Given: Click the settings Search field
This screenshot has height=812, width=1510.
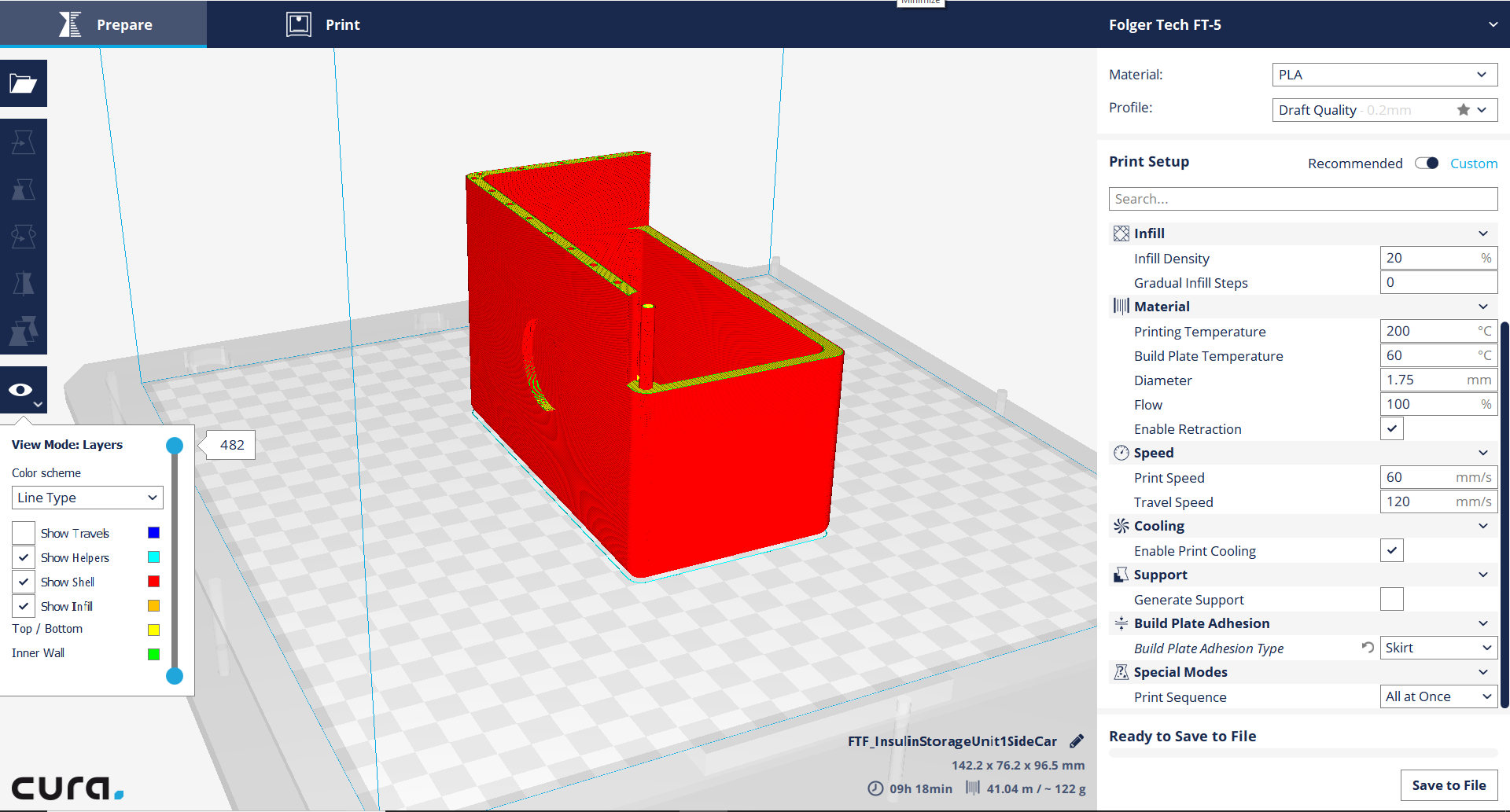Looking at the screenshot, I should pos(1303,199).
